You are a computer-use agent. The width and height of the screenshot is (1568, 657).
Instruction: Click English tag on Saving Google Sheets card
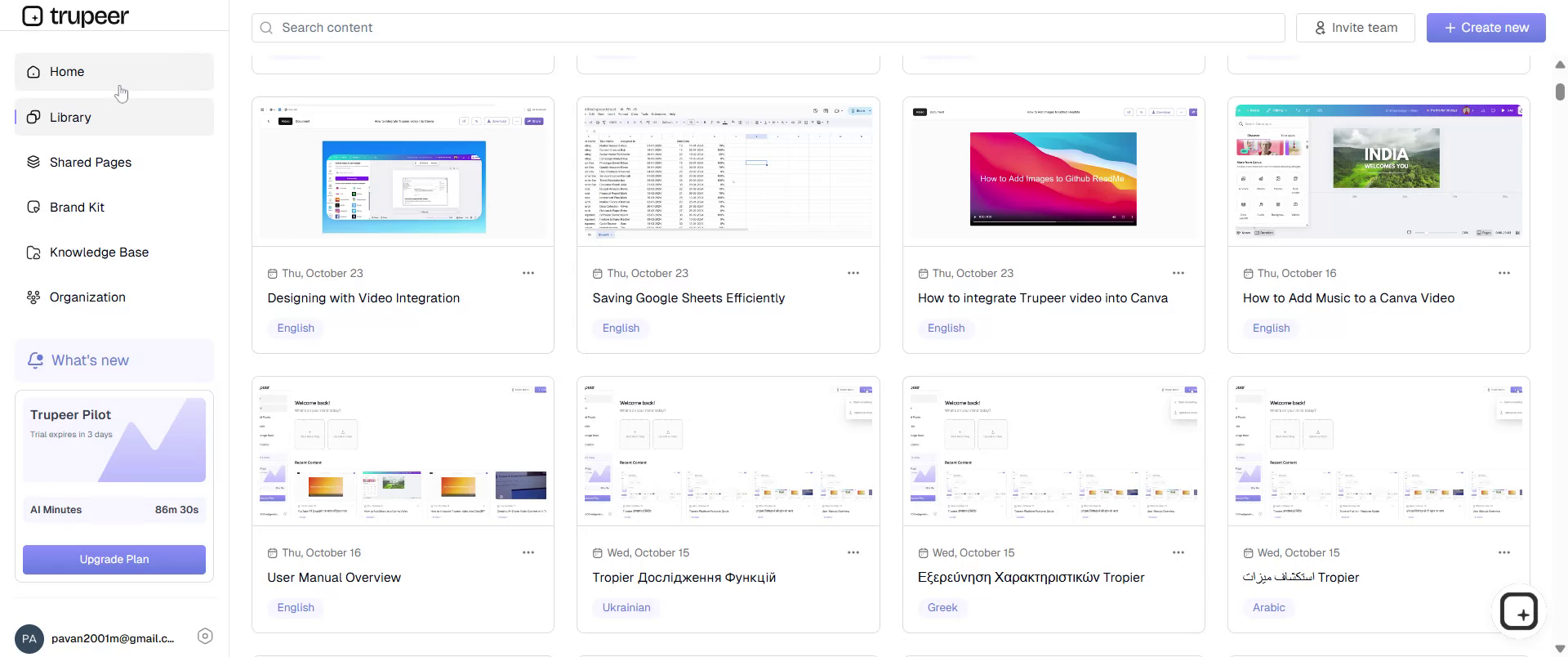tap(621, 328)
